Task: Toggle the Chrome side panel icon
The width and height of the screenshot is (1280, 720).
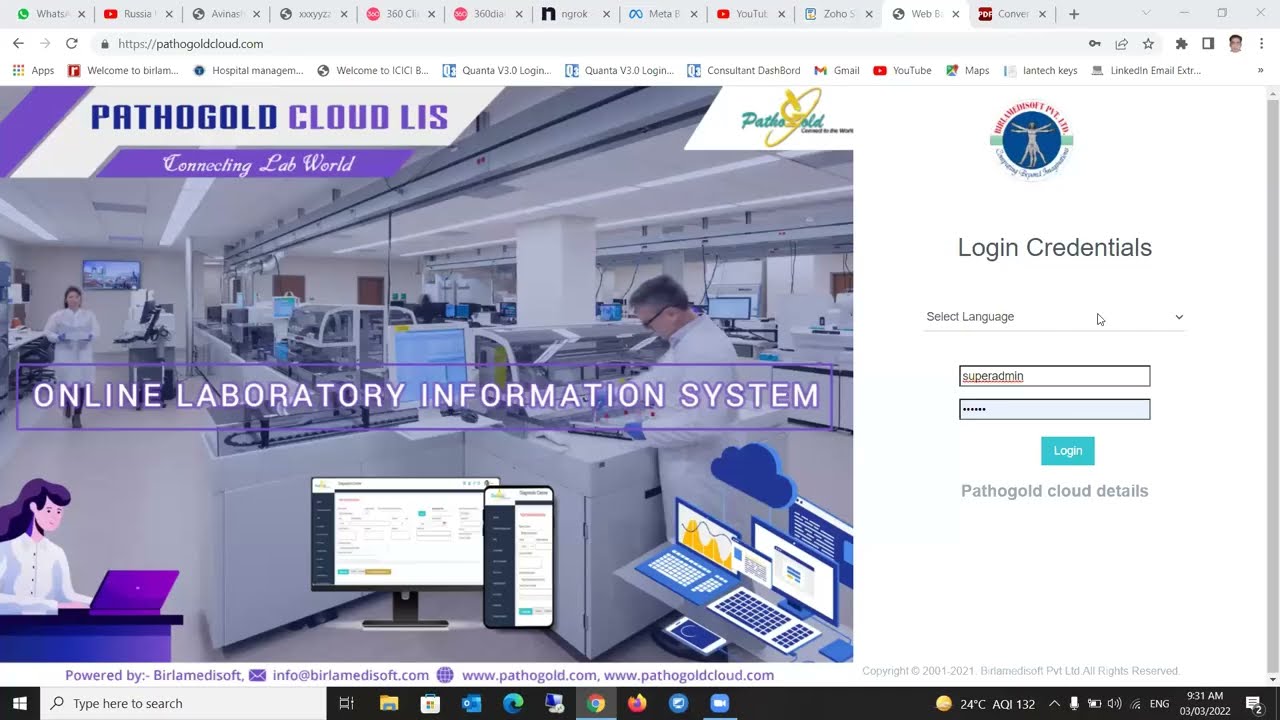Action: point(1208,44)
